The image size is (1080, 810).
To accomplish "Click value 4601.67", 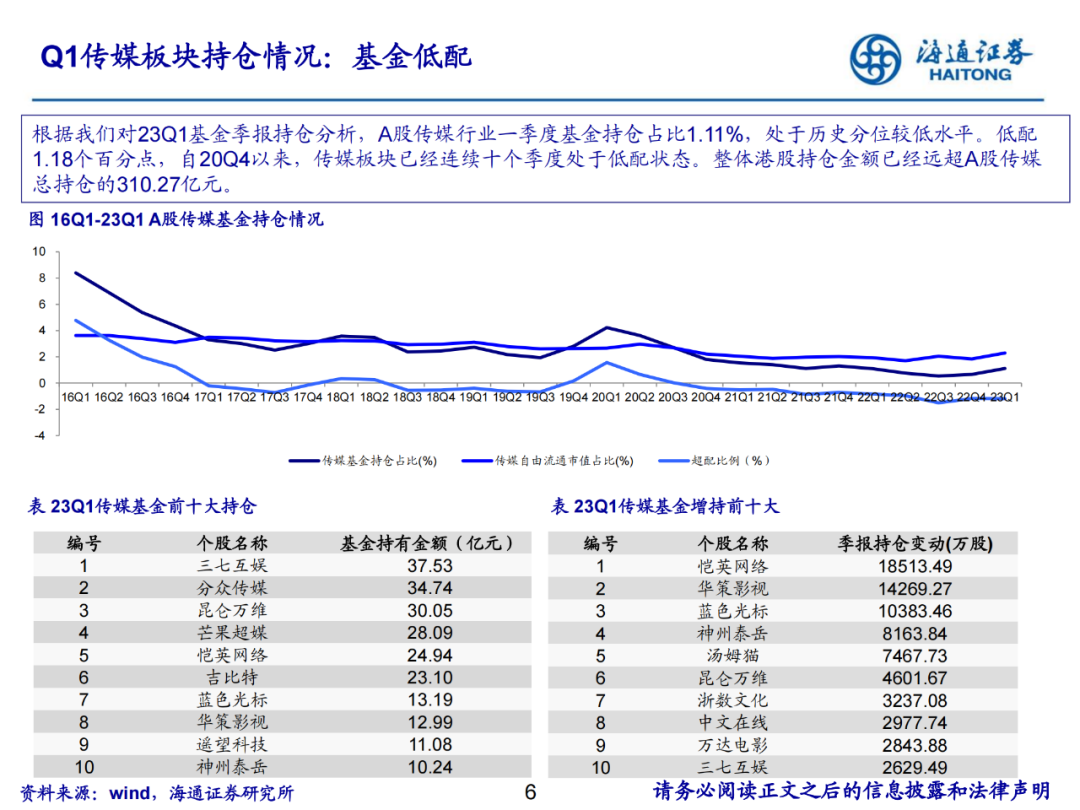I will coord(915,678).
